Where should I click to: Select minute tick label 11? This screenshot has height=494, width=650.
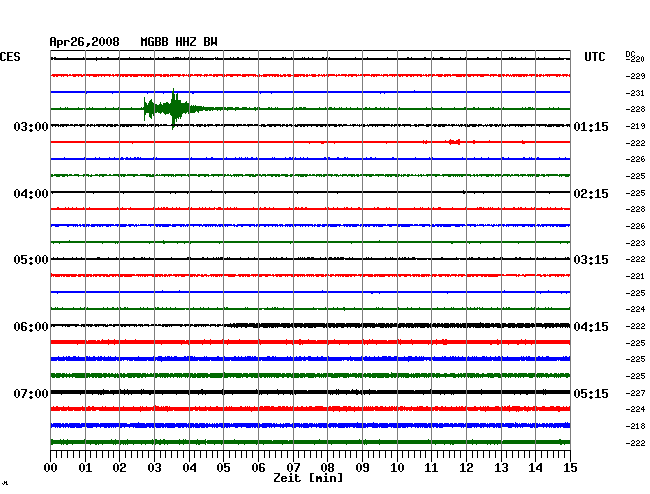(x=432, y=467)
